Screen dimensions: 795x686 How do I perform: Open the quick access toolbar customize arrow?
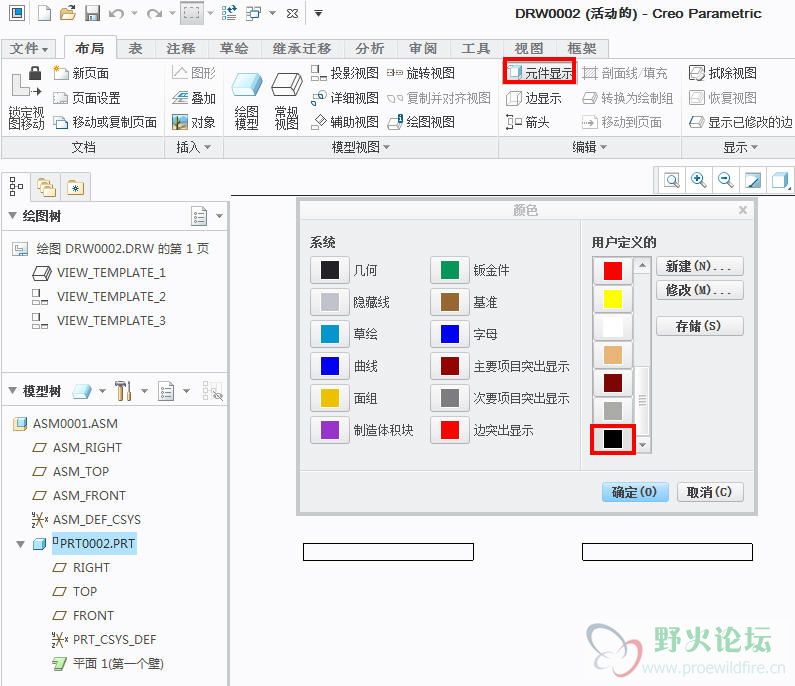click(318, 14)
